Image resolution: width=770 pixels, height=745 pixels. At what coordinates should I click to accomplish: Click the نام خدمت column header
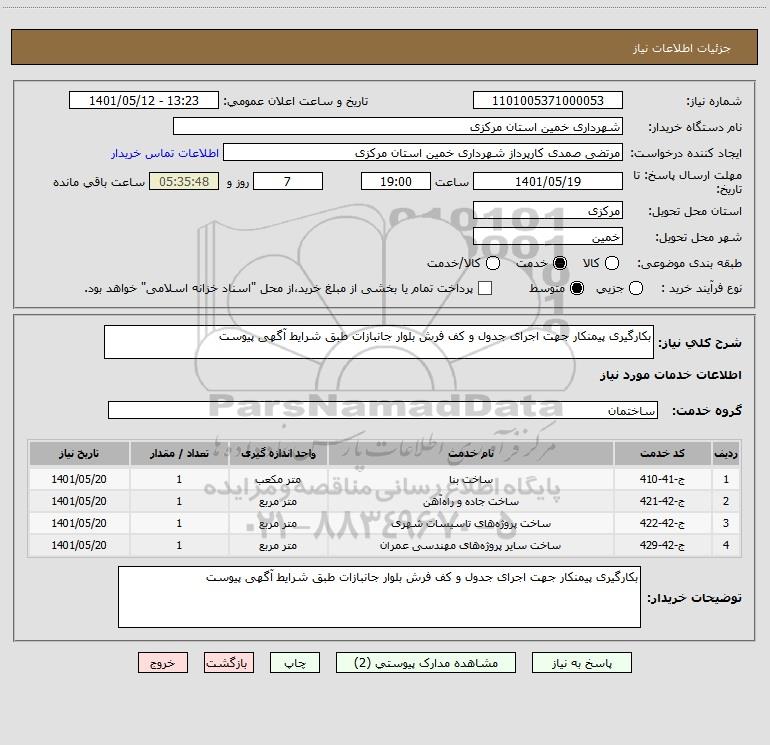click(470, 453)
